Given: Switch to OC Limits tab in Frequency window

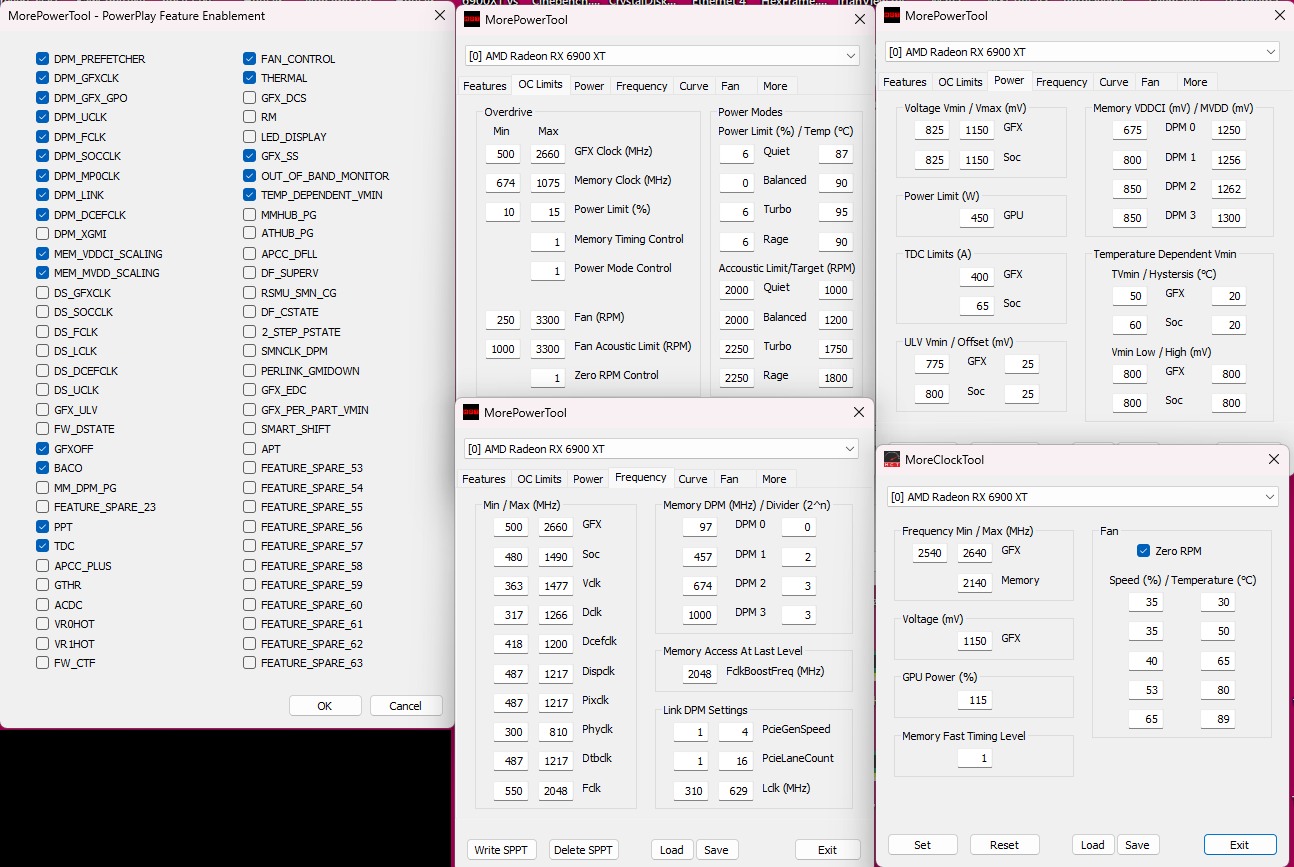Looking at the screenshot, I should [540, 479].
